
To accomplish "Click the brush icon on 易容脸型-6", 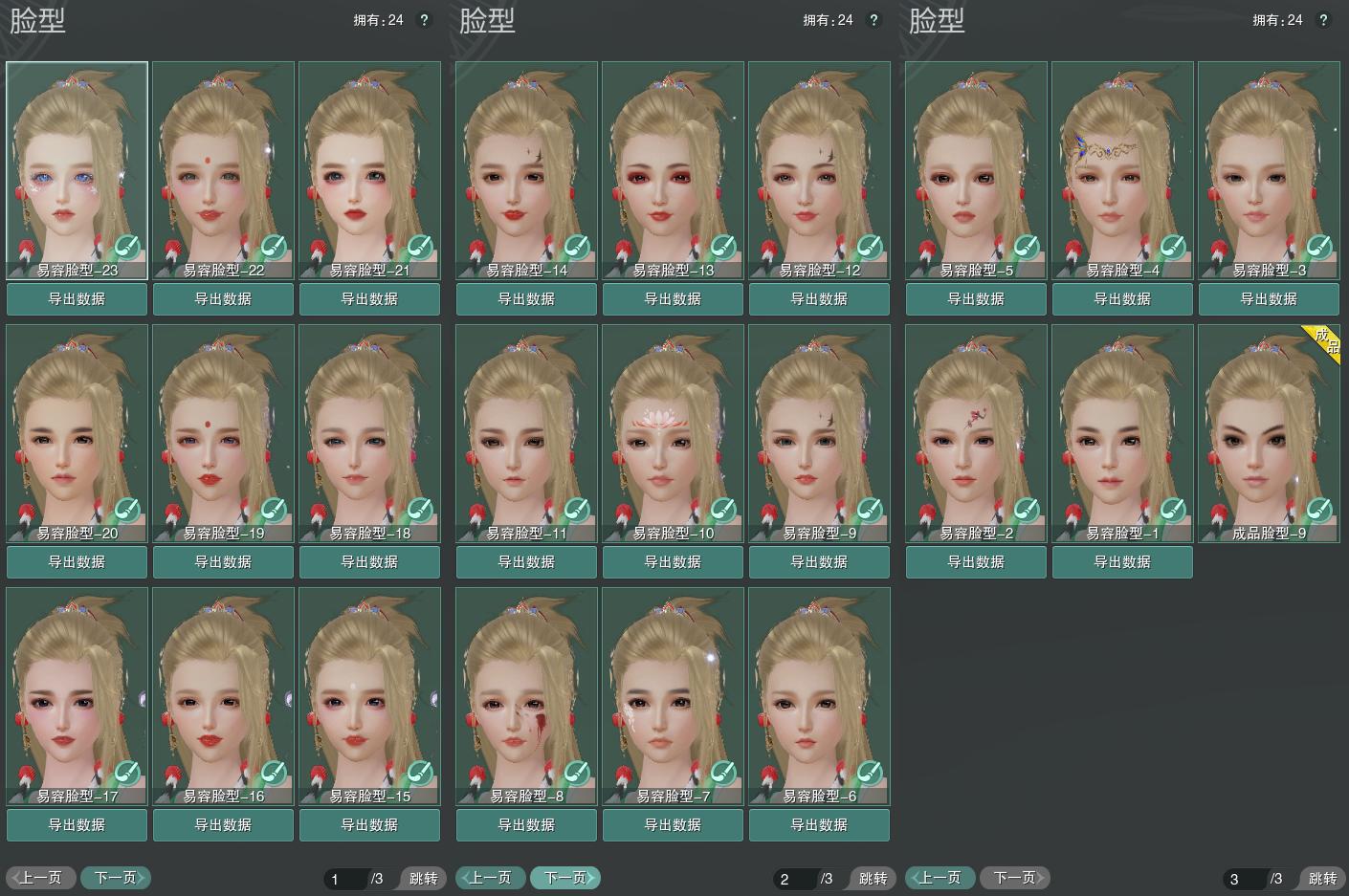I will [x=870, y=774].
